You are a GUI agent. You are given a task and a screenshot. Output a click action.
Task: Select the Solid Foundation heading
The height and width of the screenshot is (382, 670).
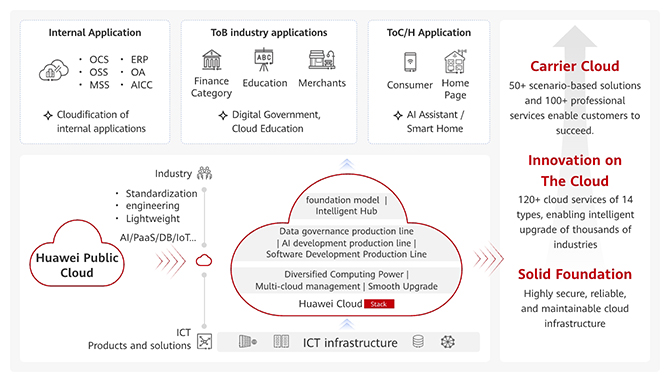[x=575, y=274]
